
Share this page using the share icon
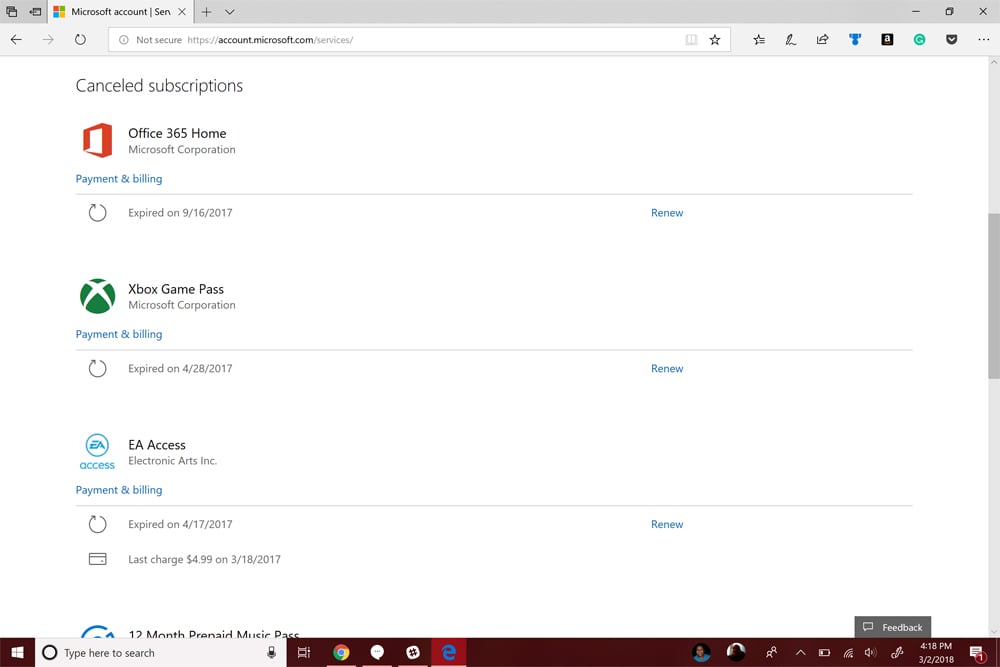[822, 39]
